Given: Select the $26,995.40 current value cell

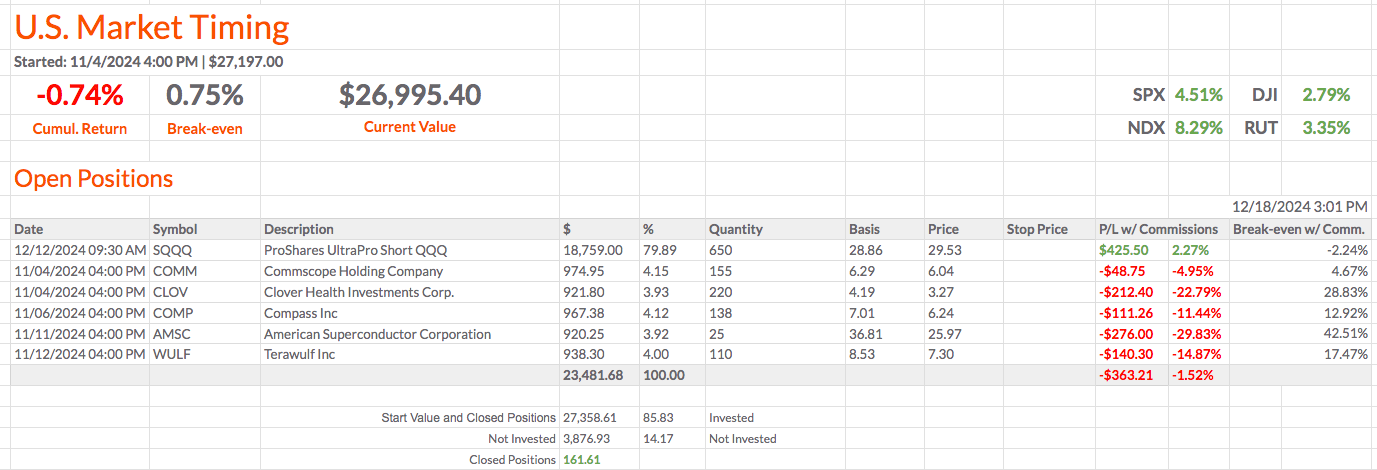Looking at the screenshot, I should [410, 96].
